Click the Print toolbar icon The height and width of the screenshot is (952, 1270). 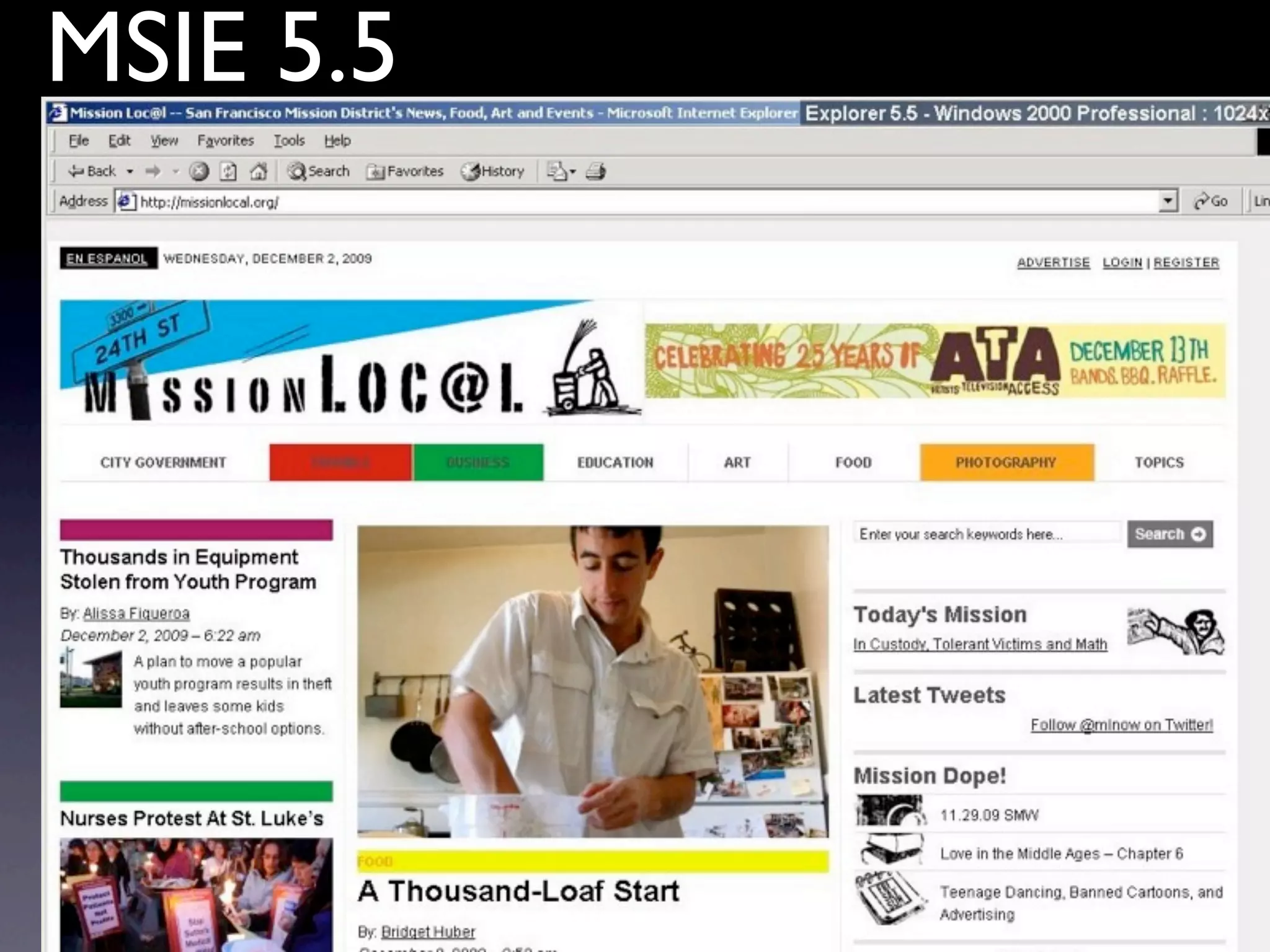pyautogui.click(x=596, y=171)
